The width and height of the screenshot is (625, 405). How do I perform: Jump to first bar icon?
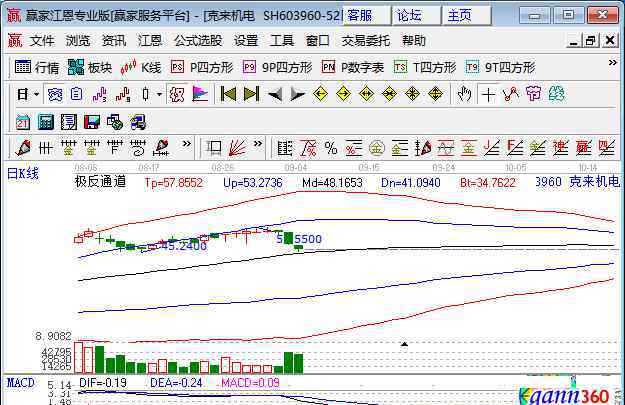[228, 94]
